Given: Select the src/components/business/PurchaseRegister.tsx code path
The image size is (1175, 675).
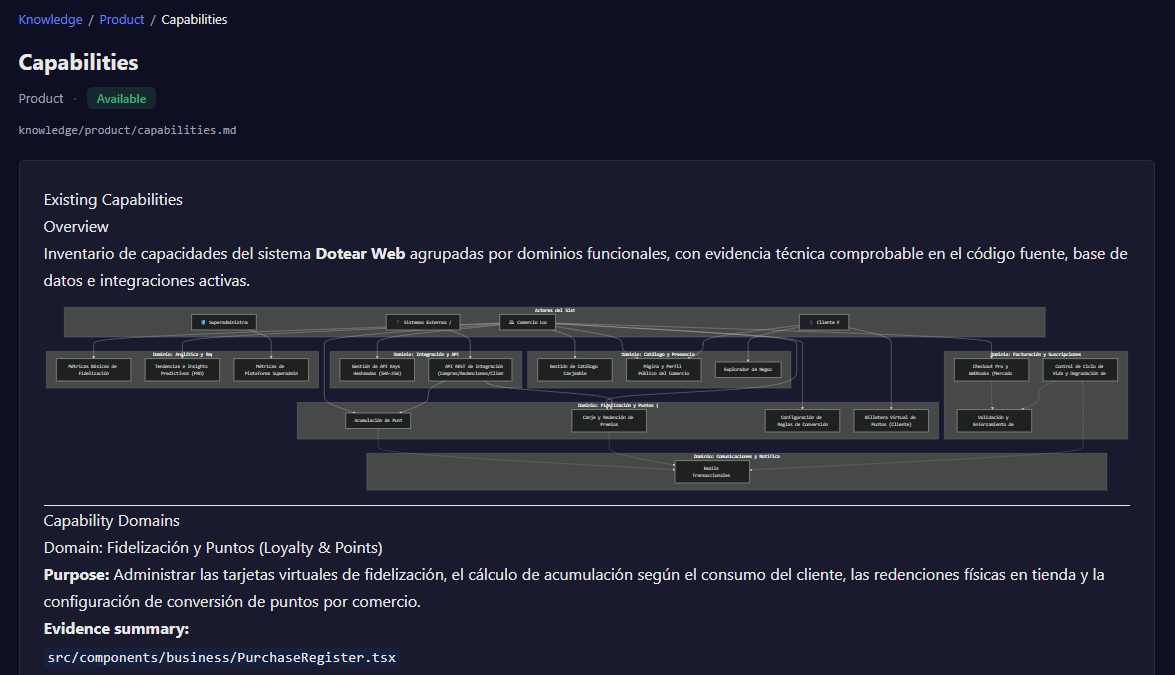Looking at the screenshot, I should pos(222,657).
